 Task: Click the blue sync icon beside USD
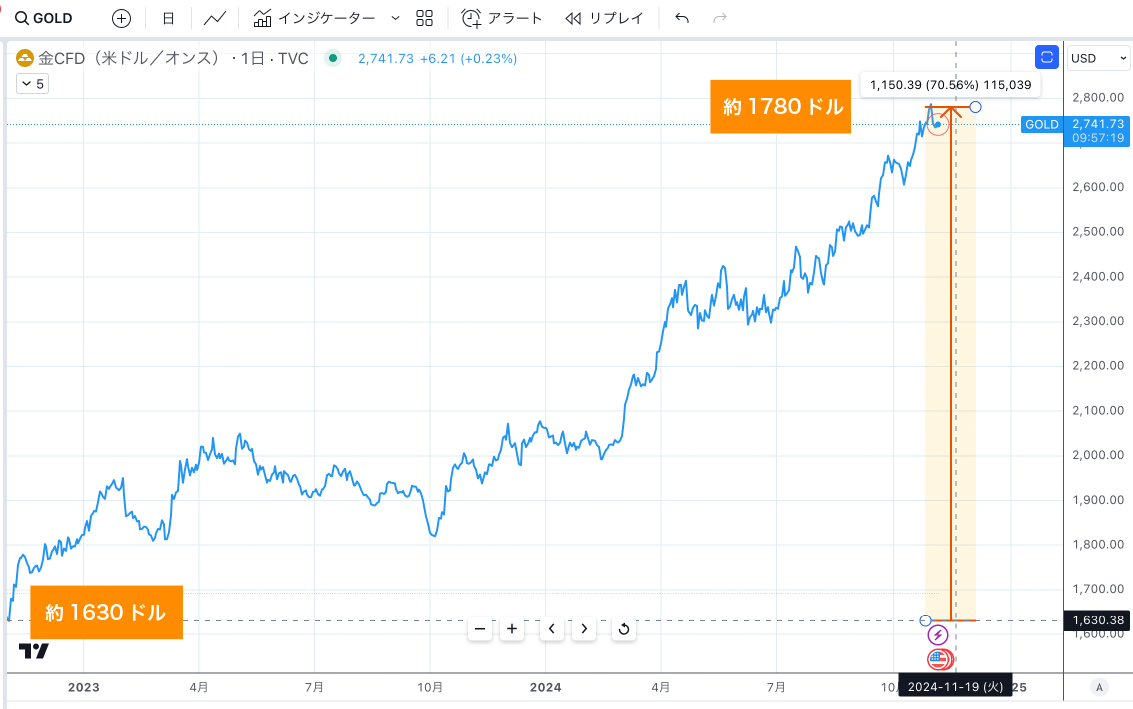coord(1046,57)
